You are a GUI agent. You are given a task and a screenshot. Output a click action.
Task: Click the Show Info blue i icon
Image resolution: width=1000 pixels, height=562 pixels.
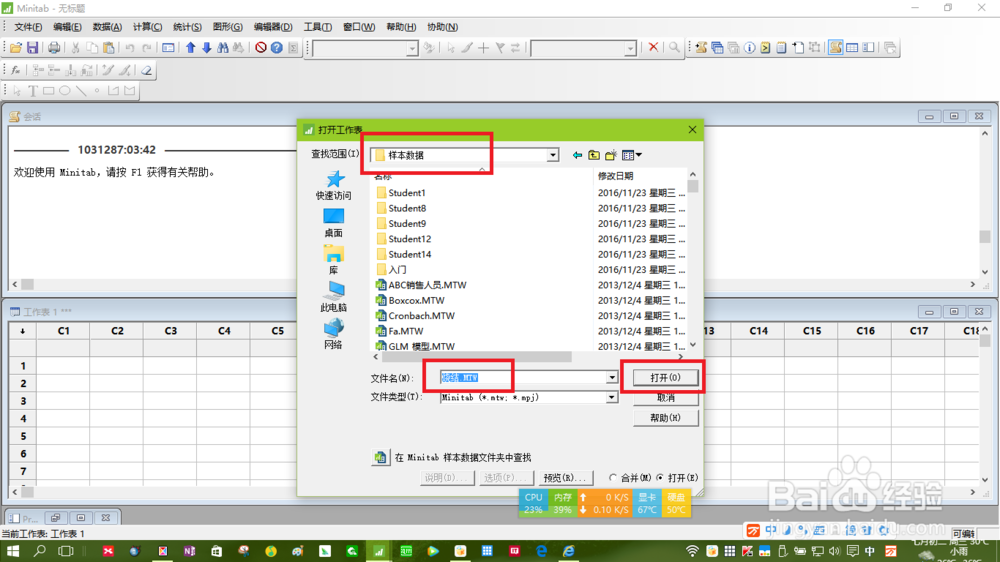coord(749,48)
